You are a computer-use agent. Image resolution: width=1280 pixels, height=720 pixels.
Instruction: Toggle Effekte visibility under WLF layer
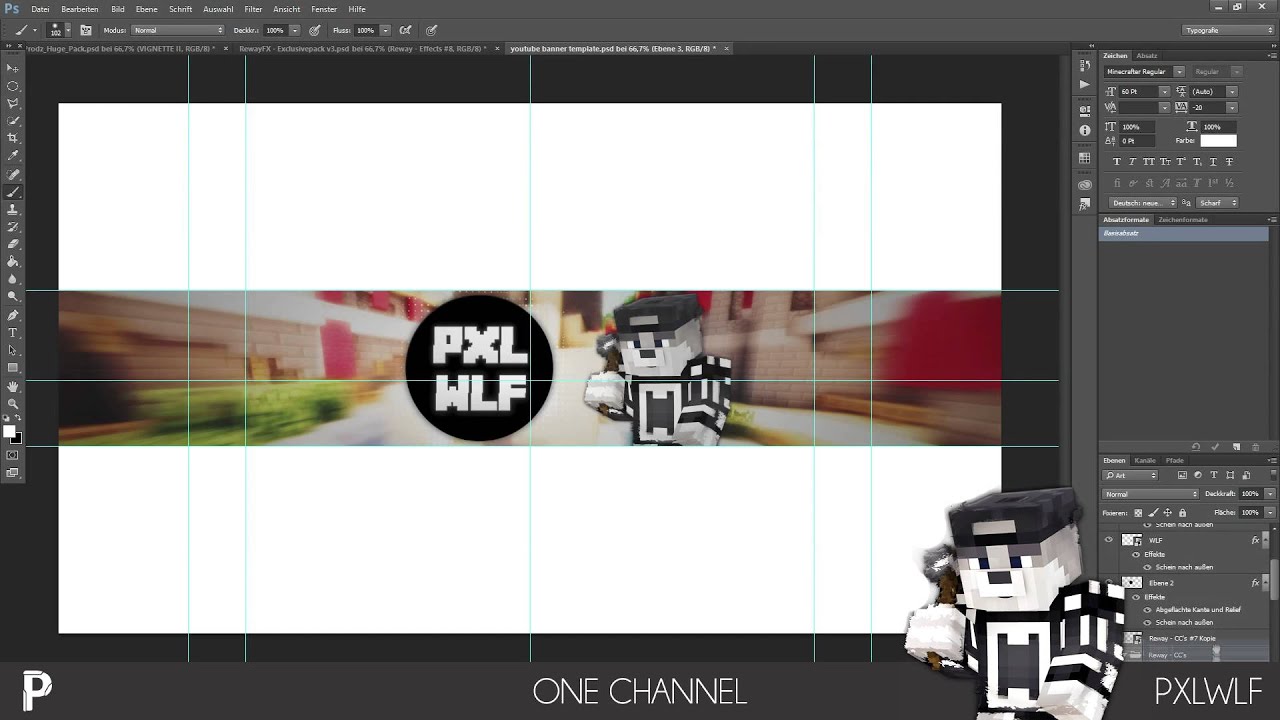pos(1136,554)
